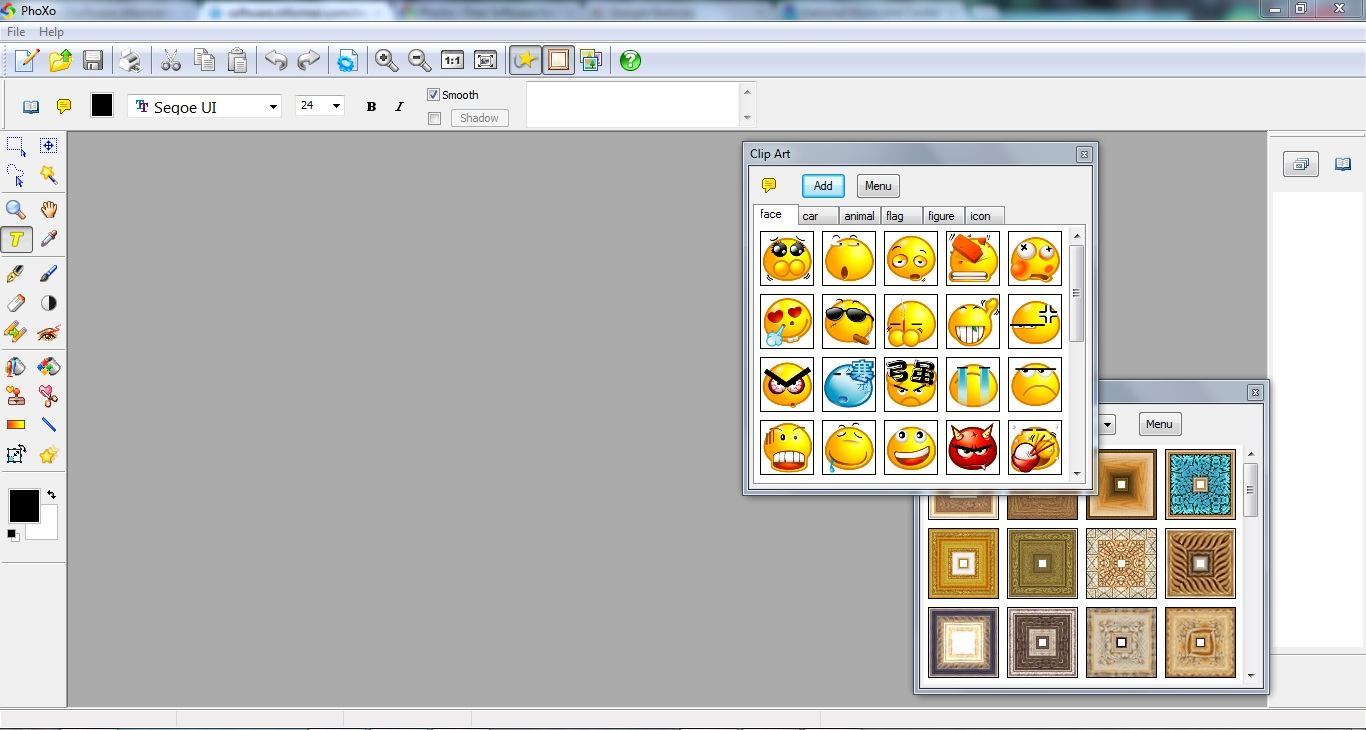Open the Segoe UI font dropdown
This screenshot has width=1366, height=730.
click(x=272, y=106)
